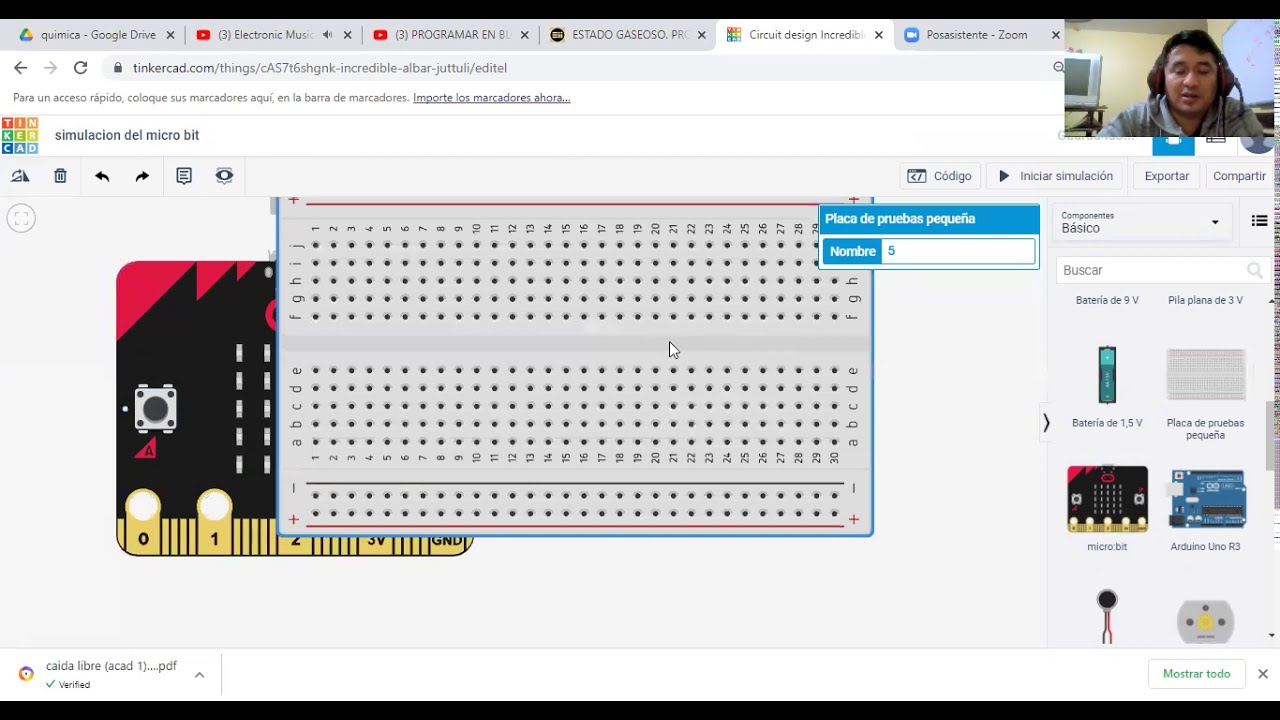Switch component panel to list view

pos(1259,221)
